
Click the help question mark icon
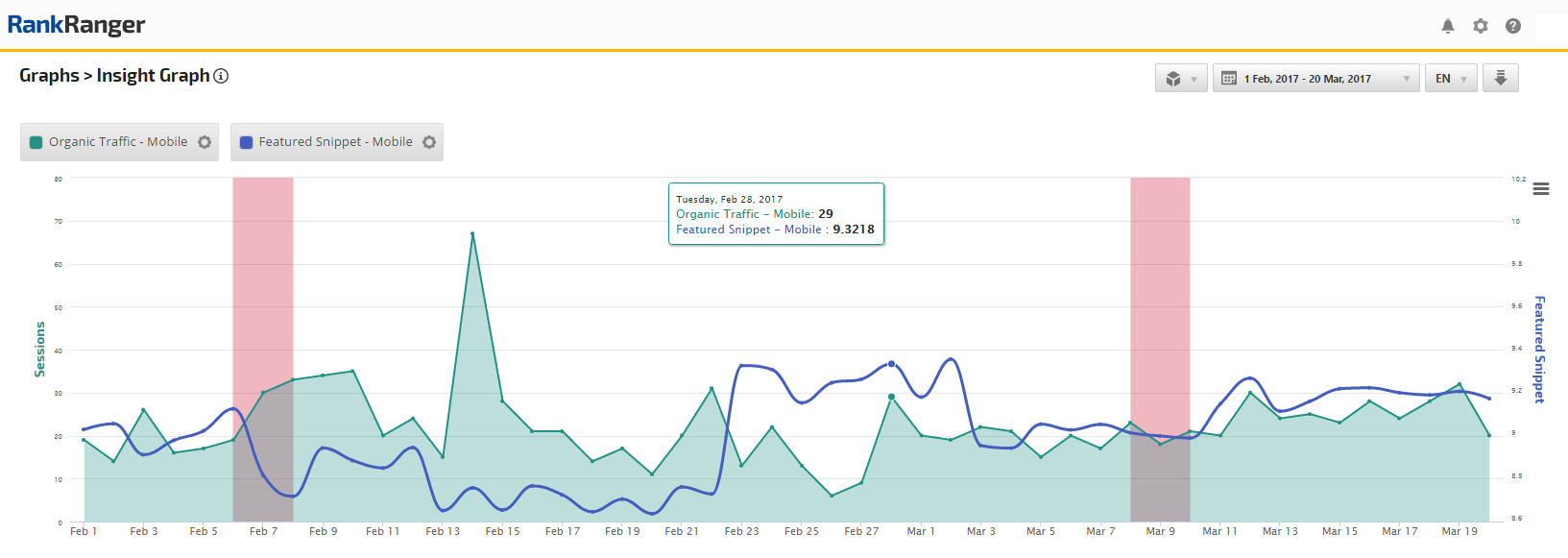(x=1513, y=26)
